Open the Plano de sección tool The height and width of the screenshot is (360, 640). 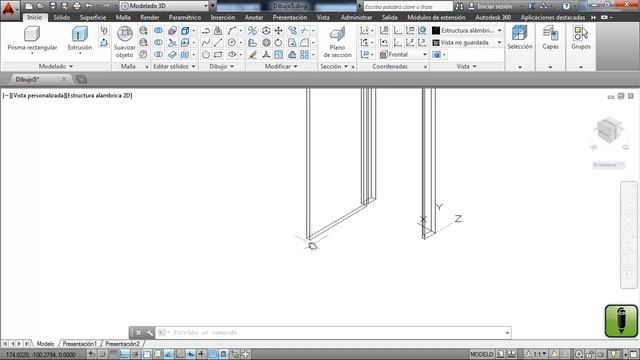point(337,42)
